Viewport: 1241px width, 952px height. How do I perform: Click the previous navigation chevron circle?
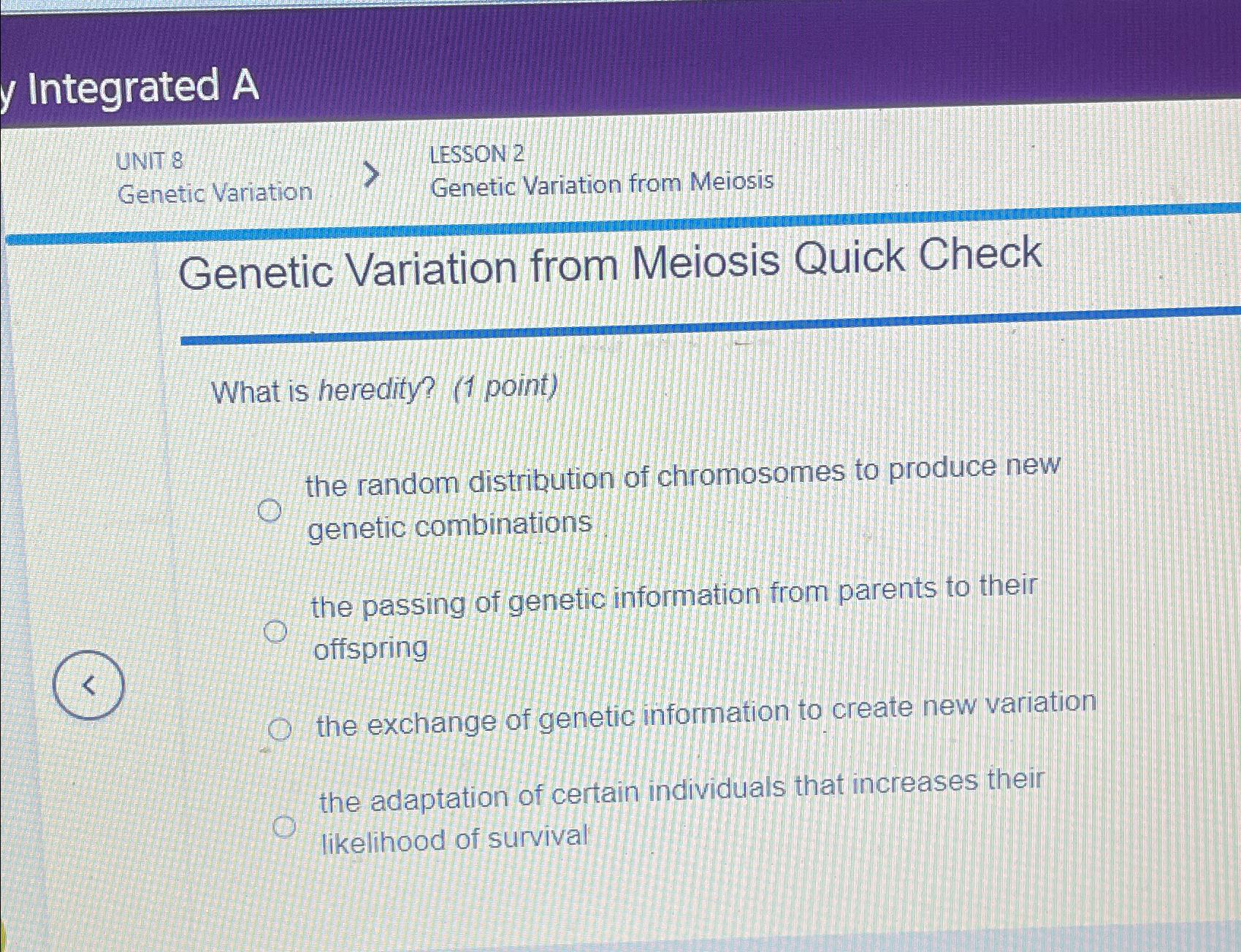coord(89,684)
